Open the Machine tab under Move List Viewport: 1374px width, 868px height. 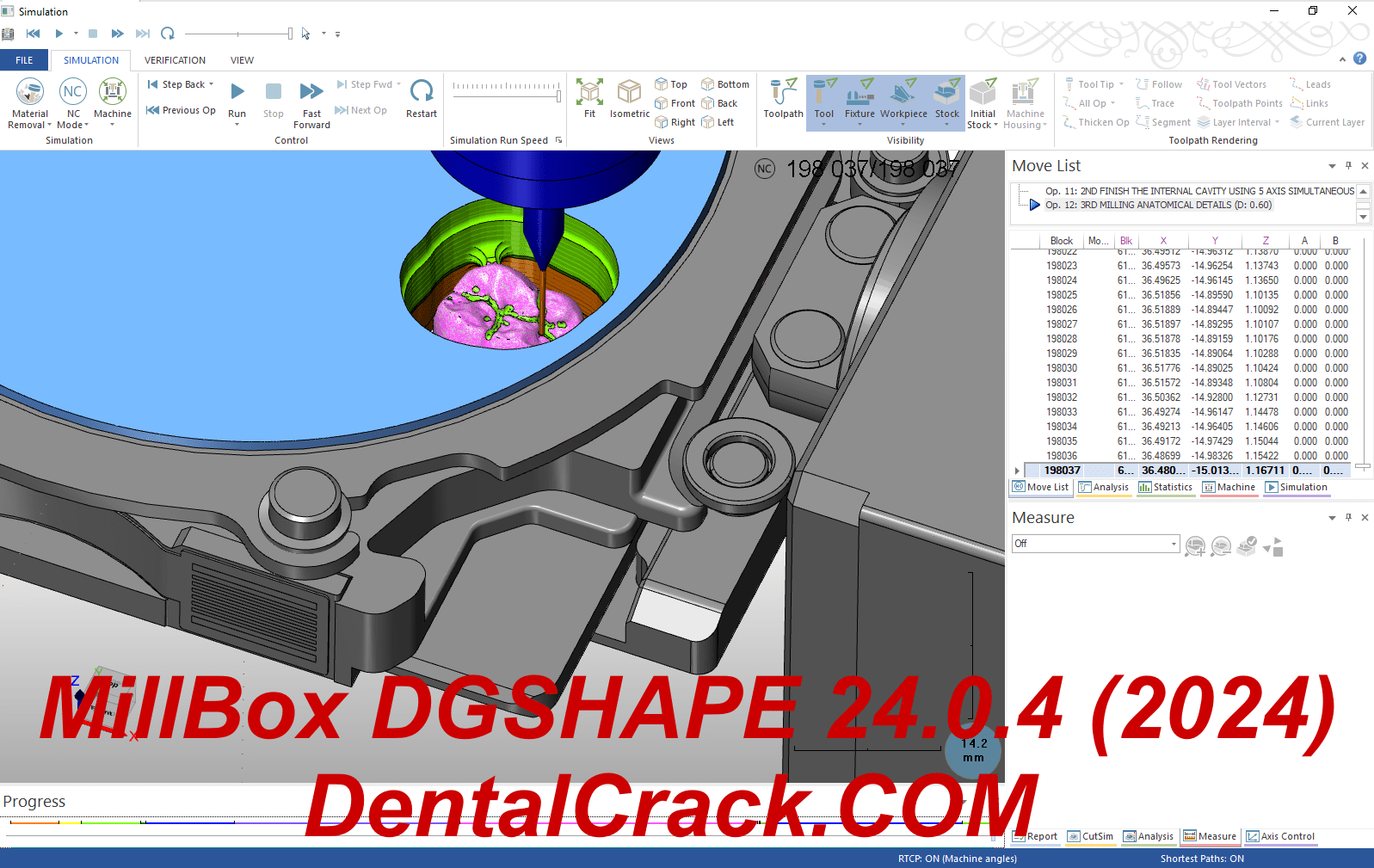(1229, 487)
